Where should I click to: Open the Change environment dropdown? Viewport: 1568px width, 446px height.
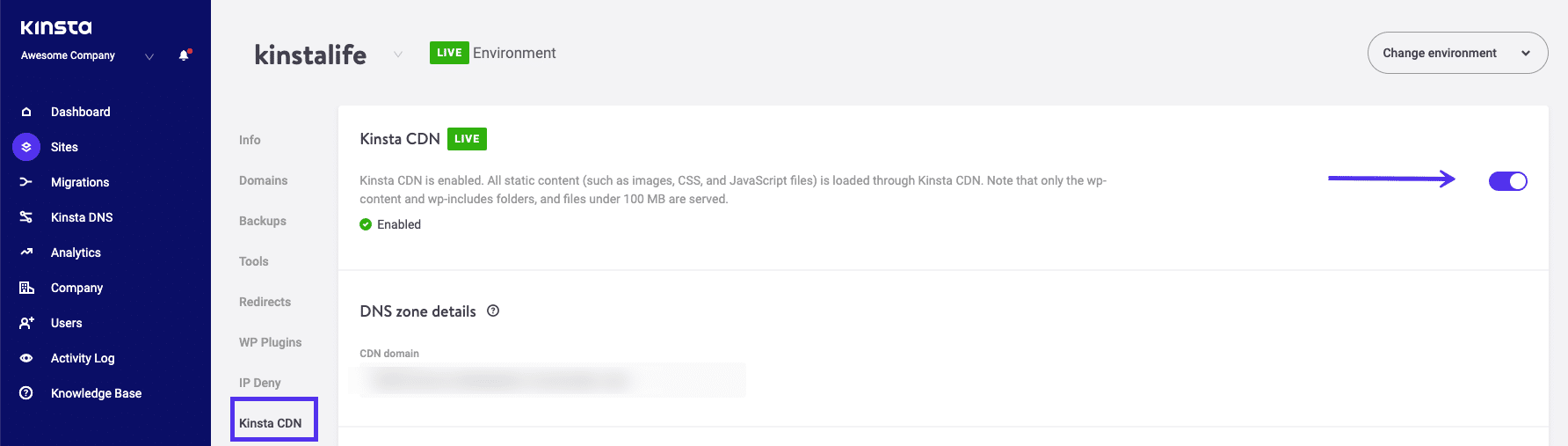point(1456,53)
